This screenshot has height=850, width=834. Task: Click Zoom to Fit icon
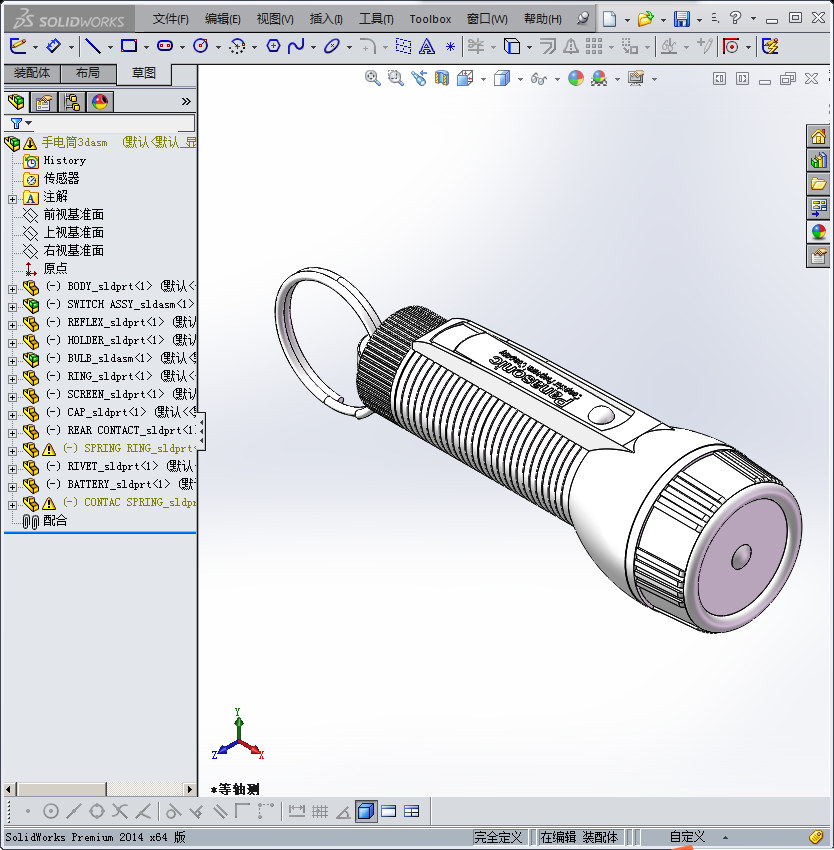click(x=372, y=79)
